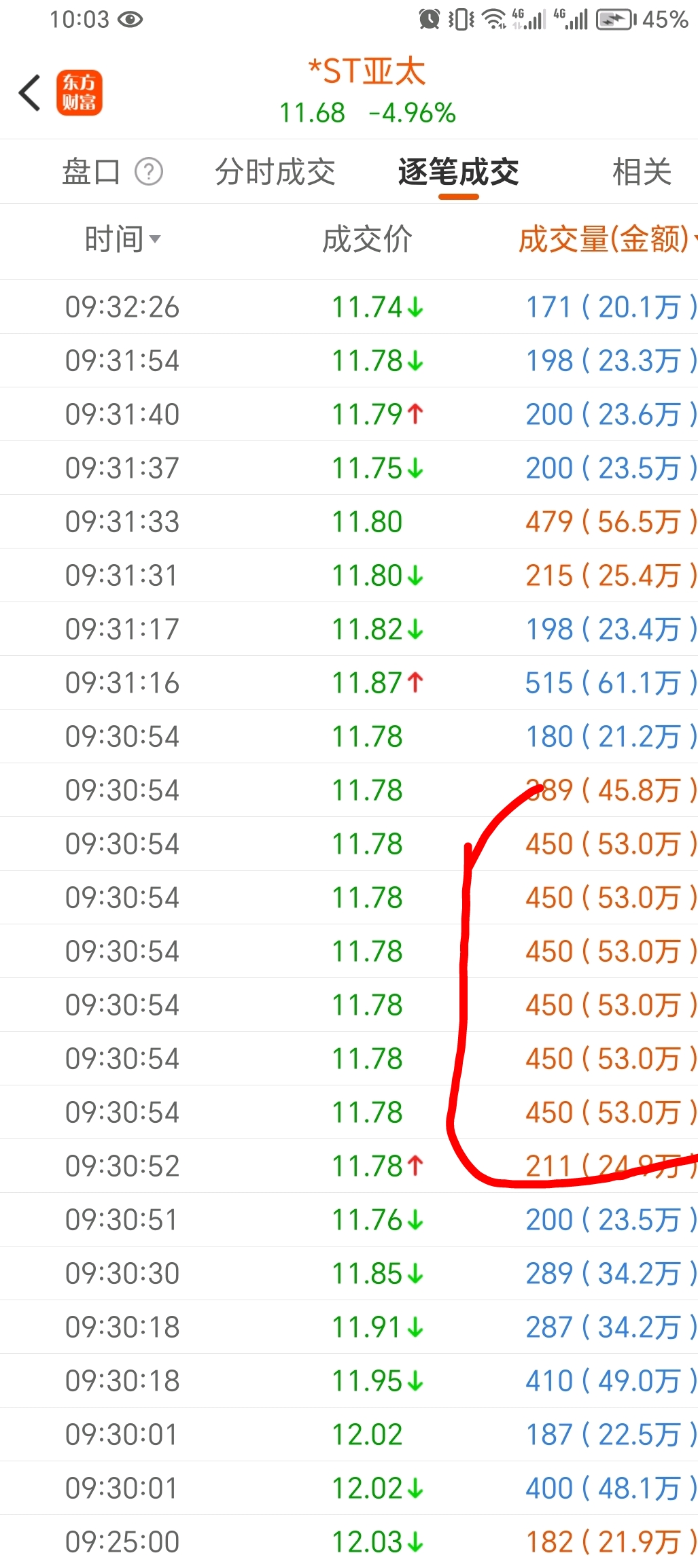The image size is (698, 1568).
Task: Select volume 287 (34.2万)
Action: click(x=610, y=1327)
